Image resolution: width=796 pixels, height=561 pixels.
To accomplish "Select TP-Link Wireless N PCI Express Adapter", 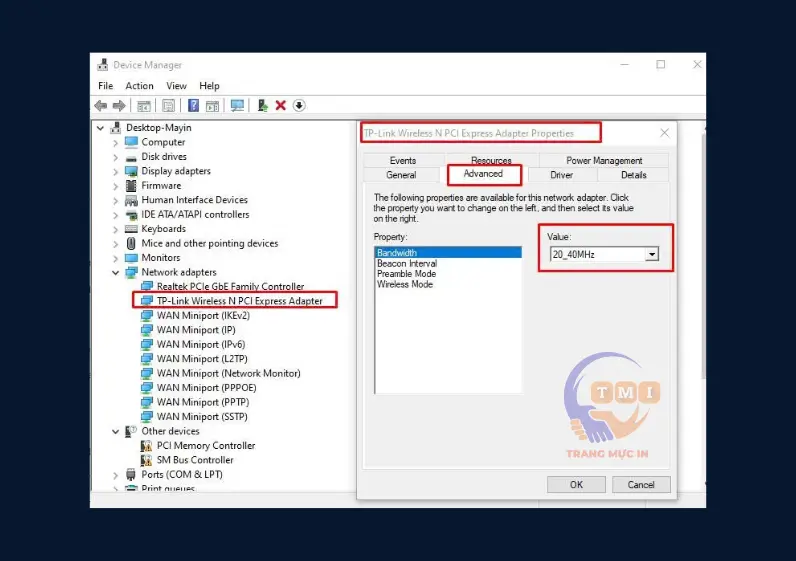I will pyautogui.click(x=239, y=301).
